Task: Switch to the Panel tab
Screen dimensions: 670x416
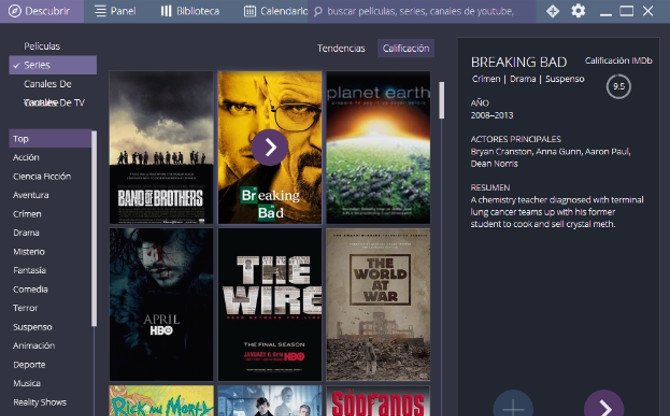Action: pos(115,11)
